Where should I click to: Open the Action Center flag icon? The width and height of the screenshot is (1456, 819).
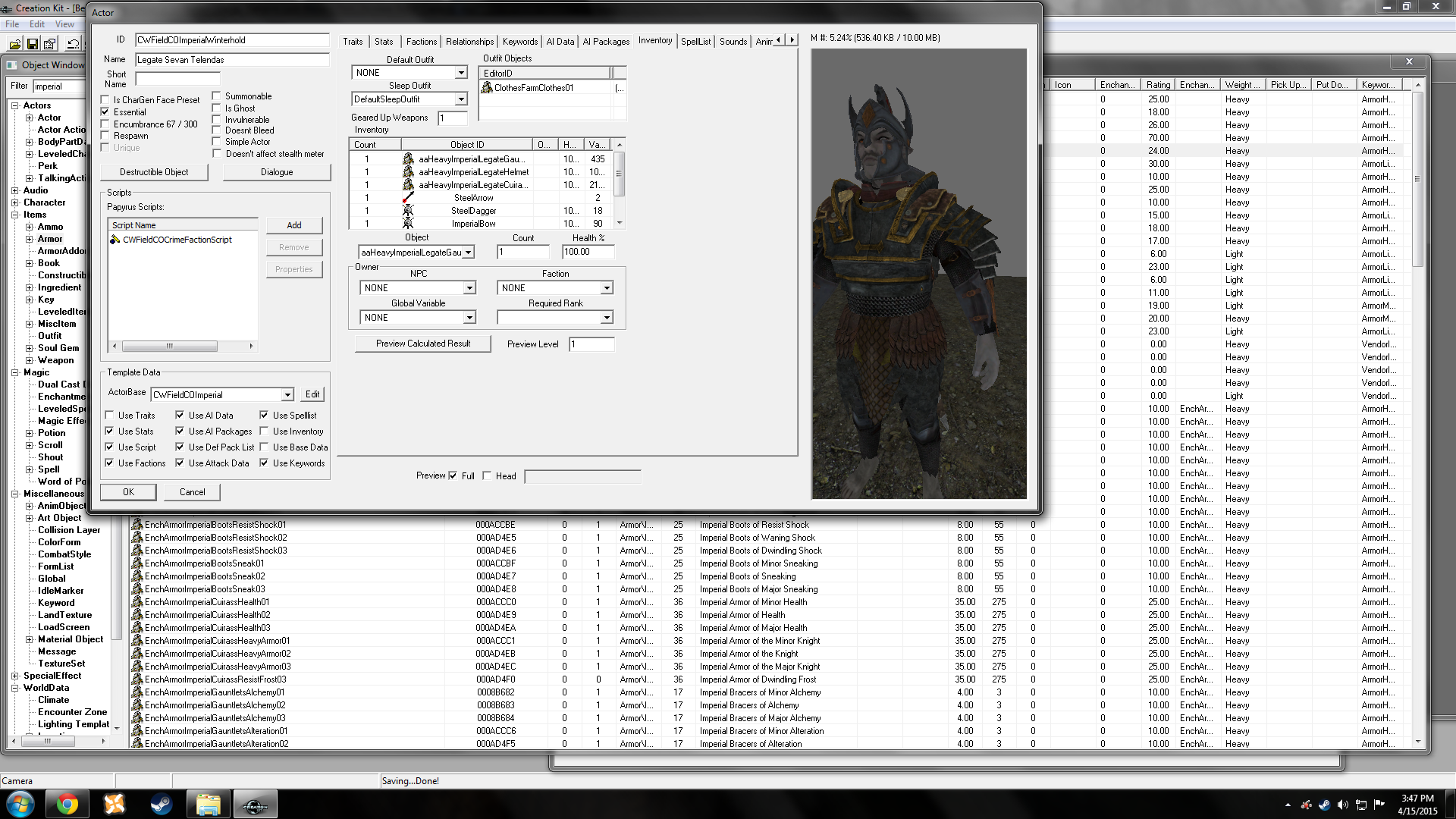coord(1379,805)
